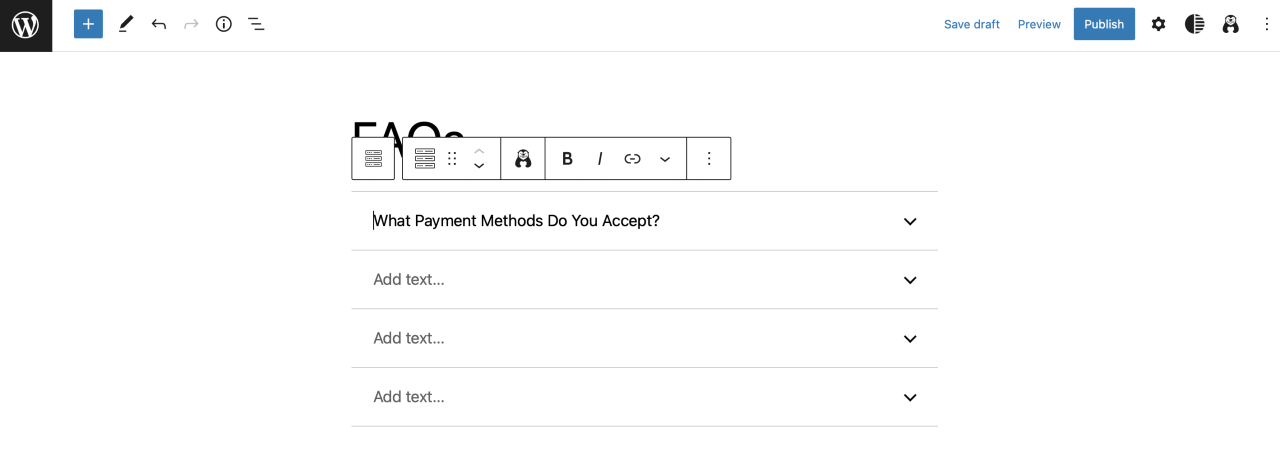Click the Preview link

(1039, 24)
